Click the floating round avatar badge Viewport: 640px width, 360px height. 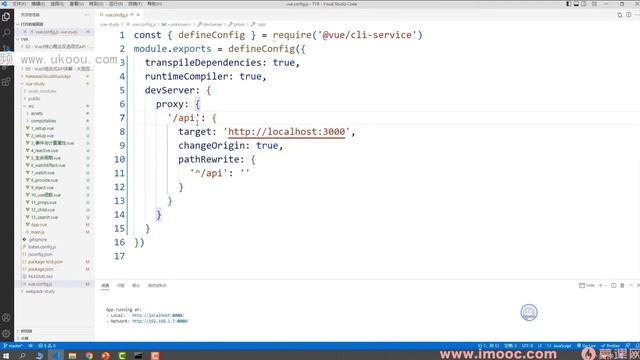pos(529,313)
